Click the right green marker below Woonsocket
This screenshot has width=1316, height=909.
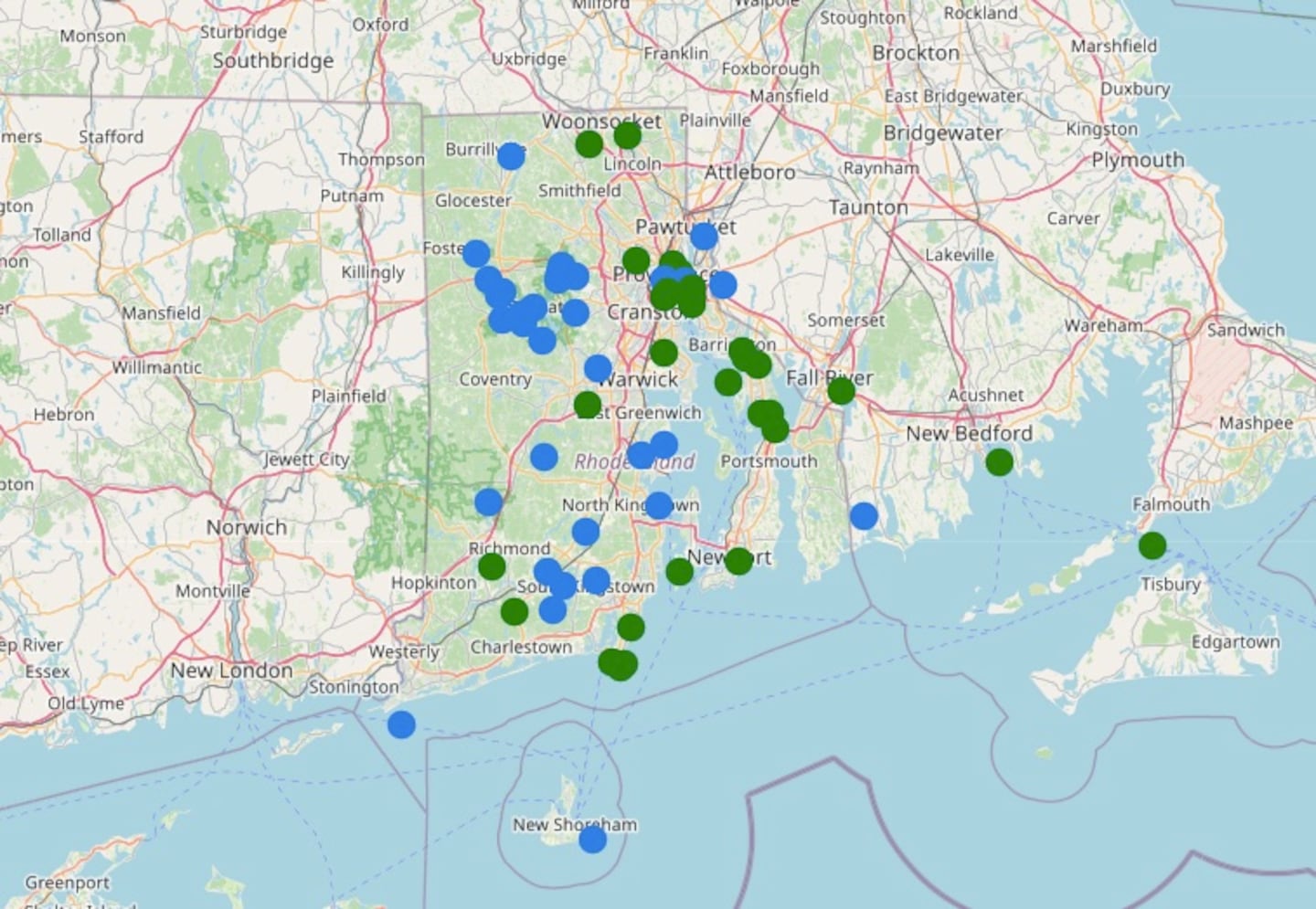(x=627, y=136)
